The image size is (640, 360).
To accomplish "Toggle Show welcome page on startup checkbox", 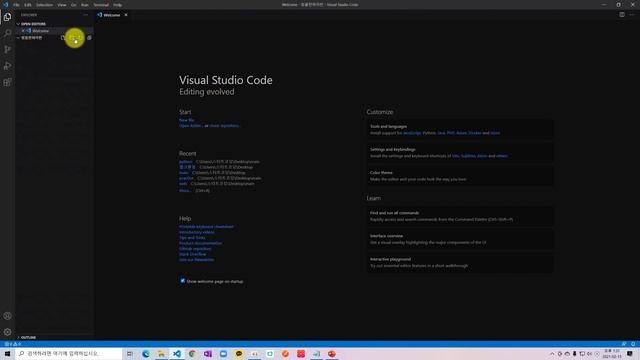I will coord(182,281).
